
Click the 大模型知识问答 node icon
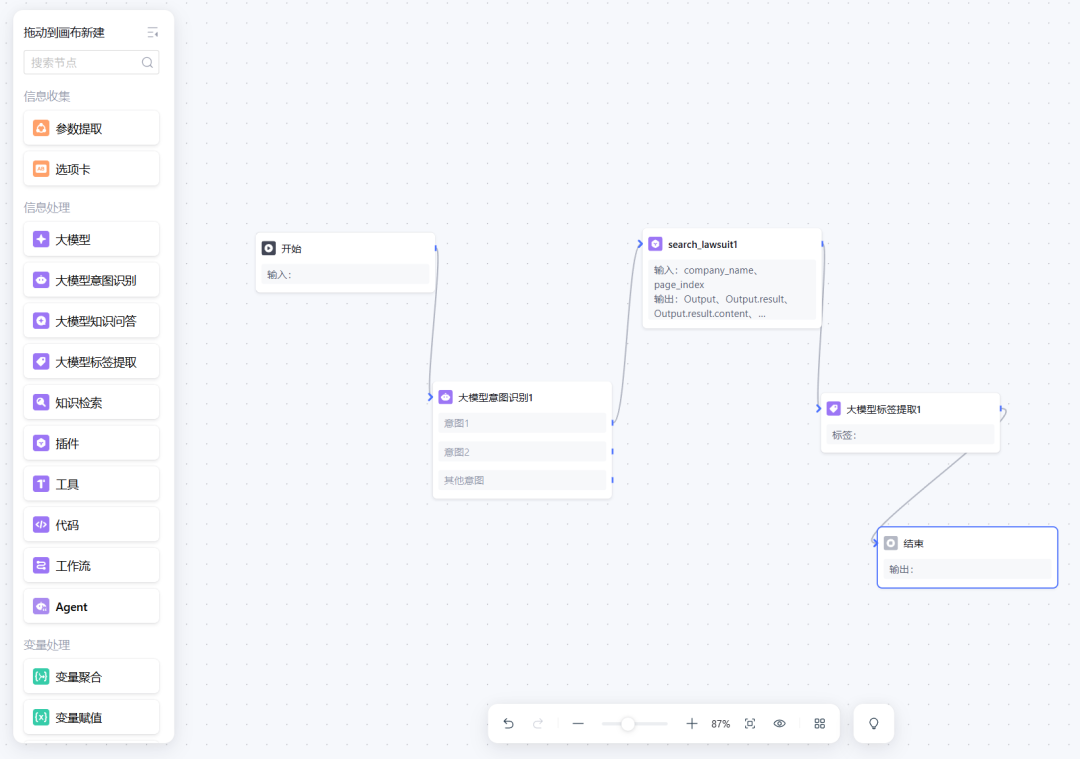40,320
